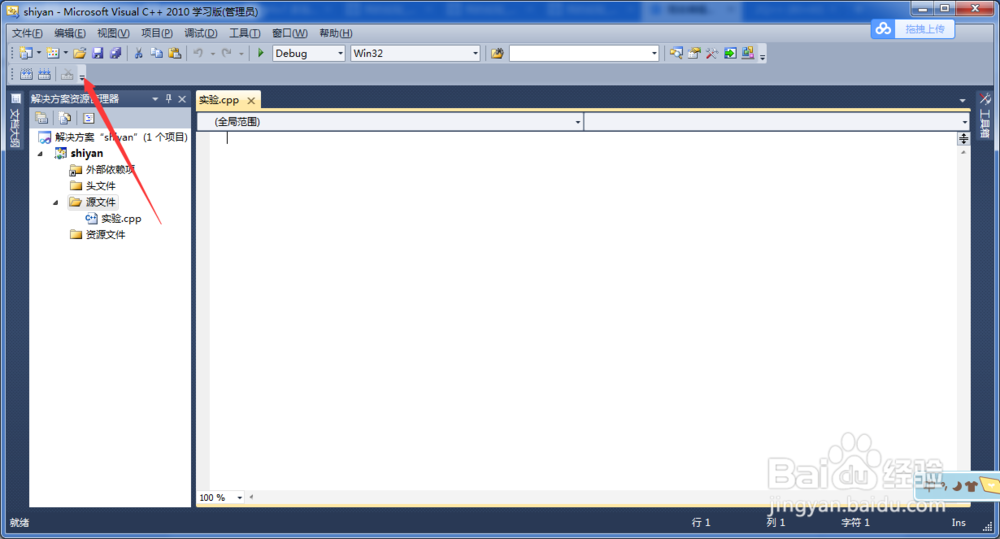Toggle Show All Files in Solution Explorer
This screenshot has width=1000, height=539.
click(64, 118)
